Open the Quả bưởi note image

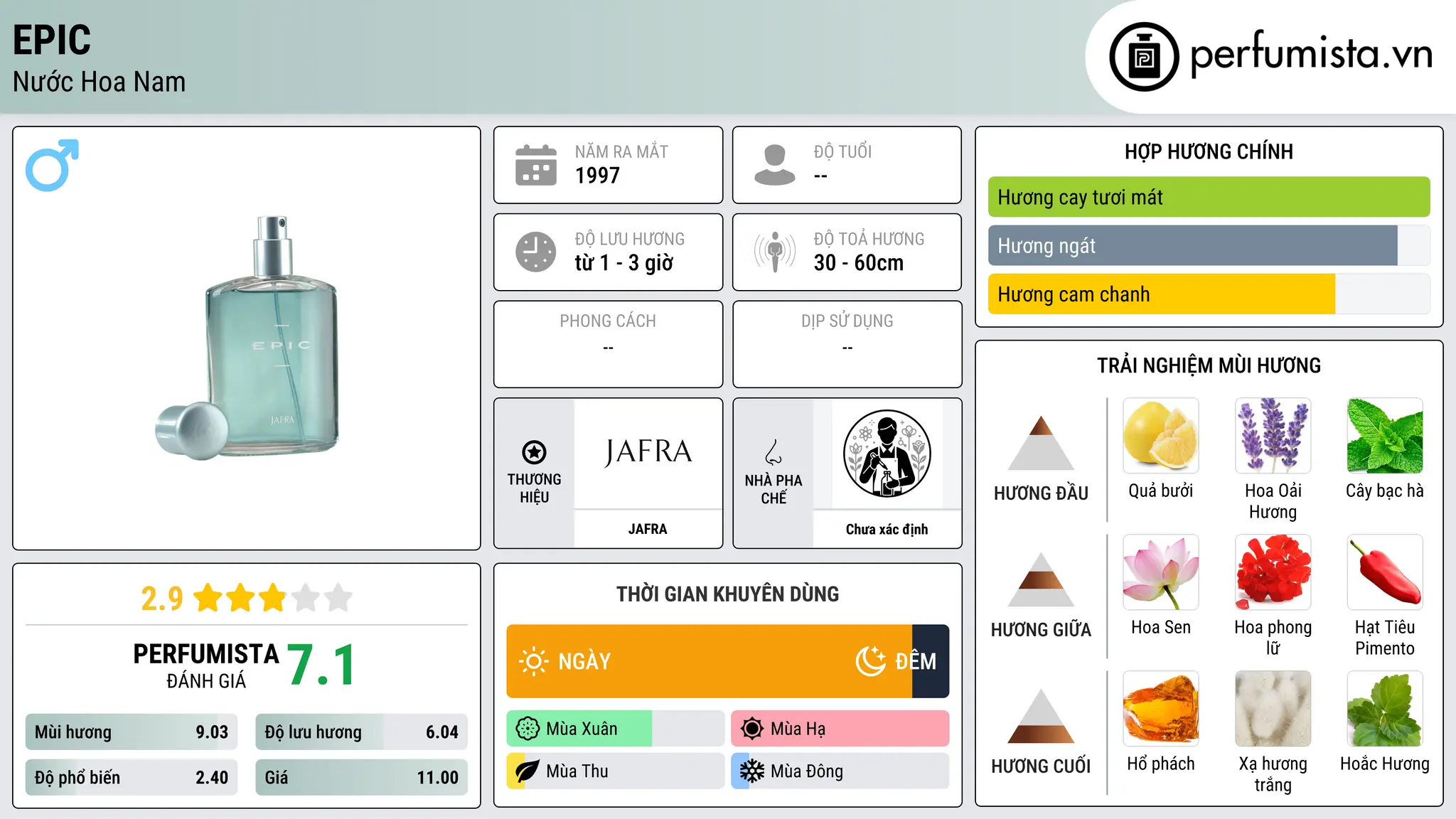(x=1161, y=436)
